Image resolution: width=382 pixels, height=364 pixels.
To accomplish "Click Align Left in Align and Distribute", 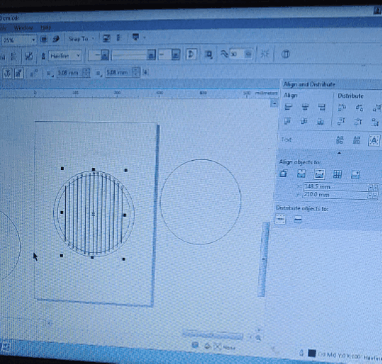I will point(288,107).
